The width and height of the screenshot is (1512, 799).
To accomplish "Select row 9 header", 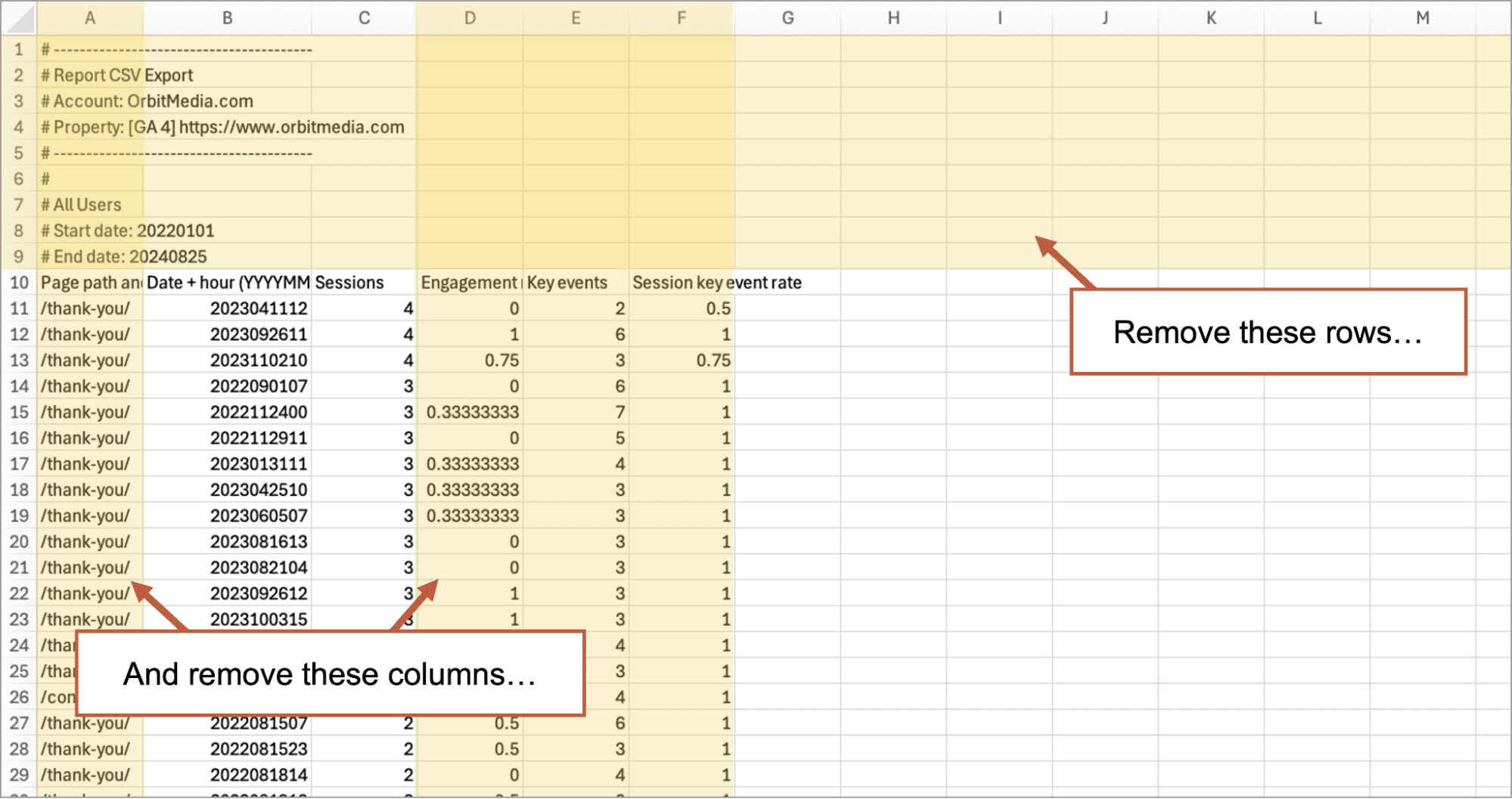I will click(19, 256).
